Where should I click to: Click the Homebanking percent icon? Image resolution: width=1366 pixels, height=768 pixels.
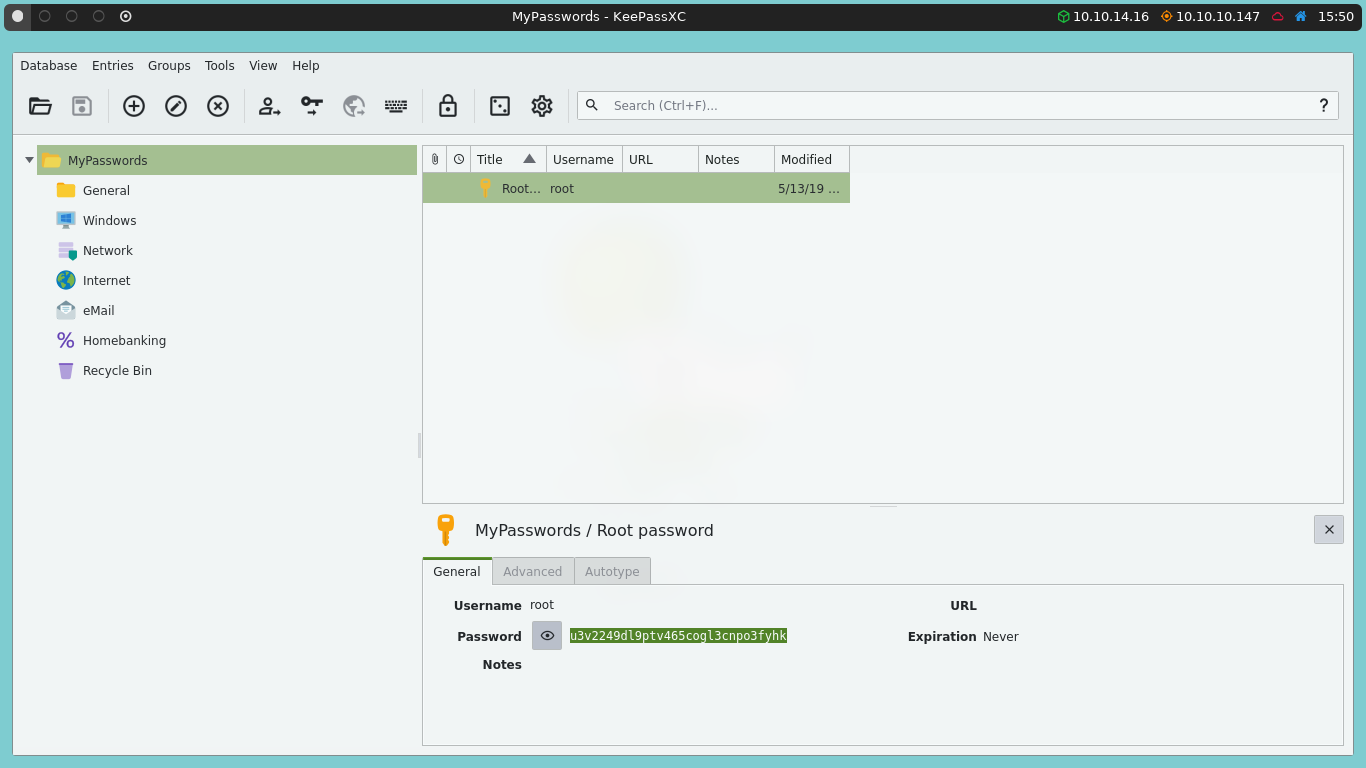66,340
